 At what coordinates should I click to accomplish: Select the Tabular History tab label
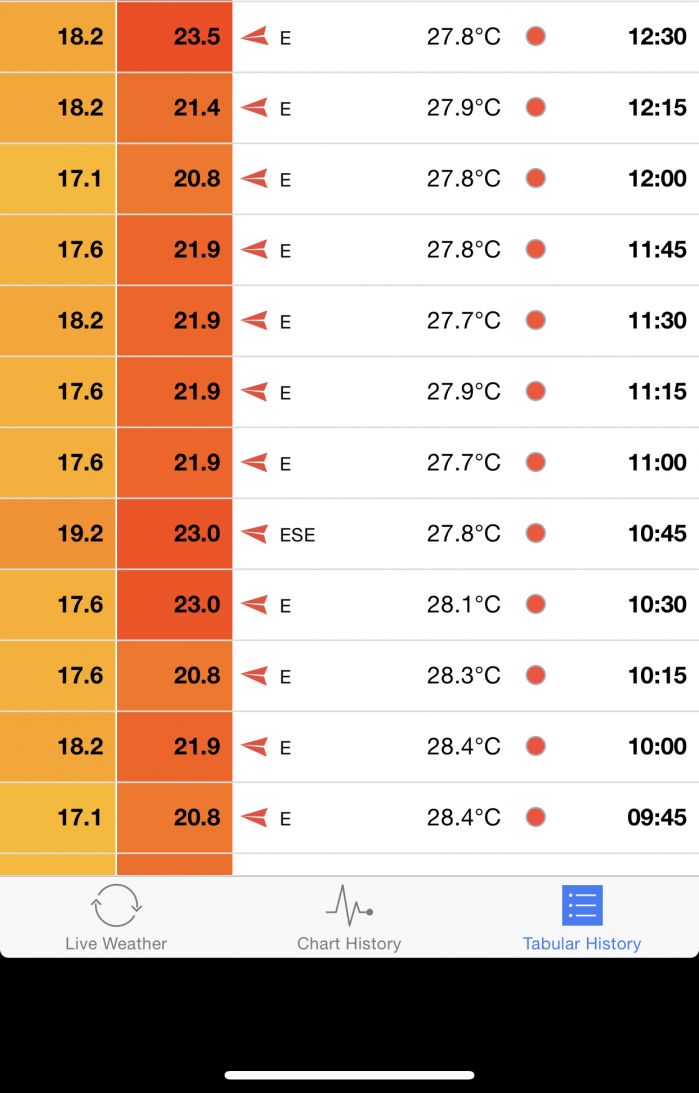[581, 943]
